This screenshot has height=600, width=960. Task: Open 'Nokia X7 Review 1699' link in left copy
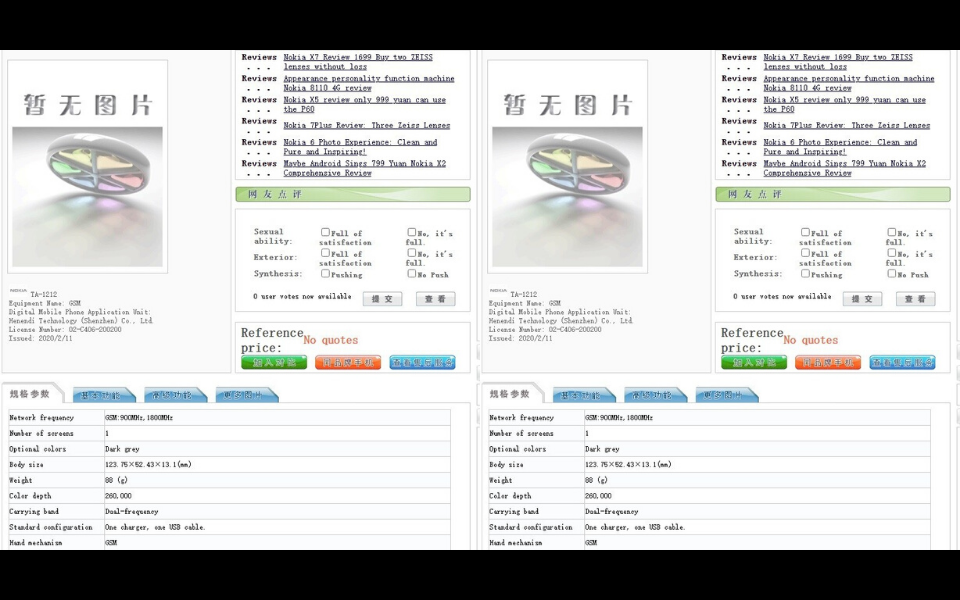pyautogui.click(x=358, y=62)
